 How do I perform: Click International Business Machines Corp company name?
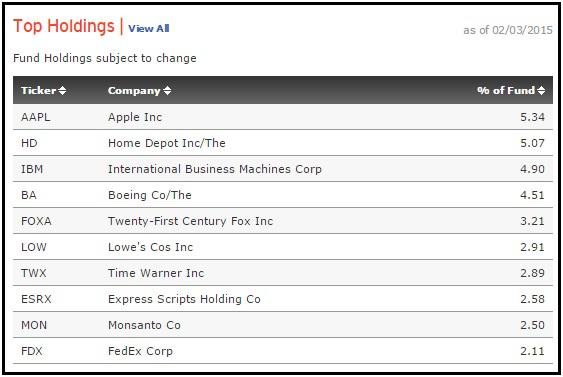(215, 169)
